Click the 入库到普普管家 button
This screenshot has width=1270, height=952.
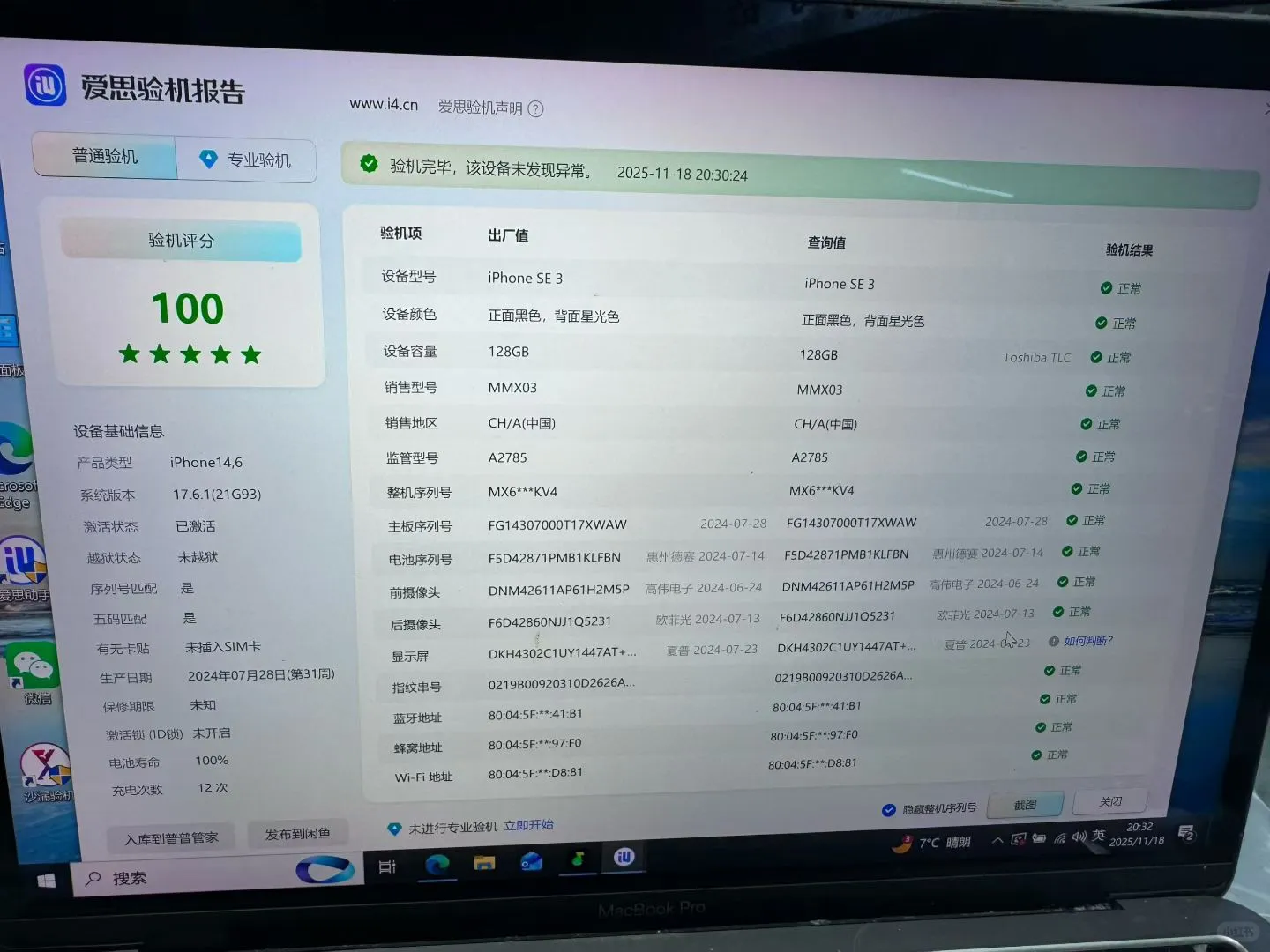pos(168,837)
